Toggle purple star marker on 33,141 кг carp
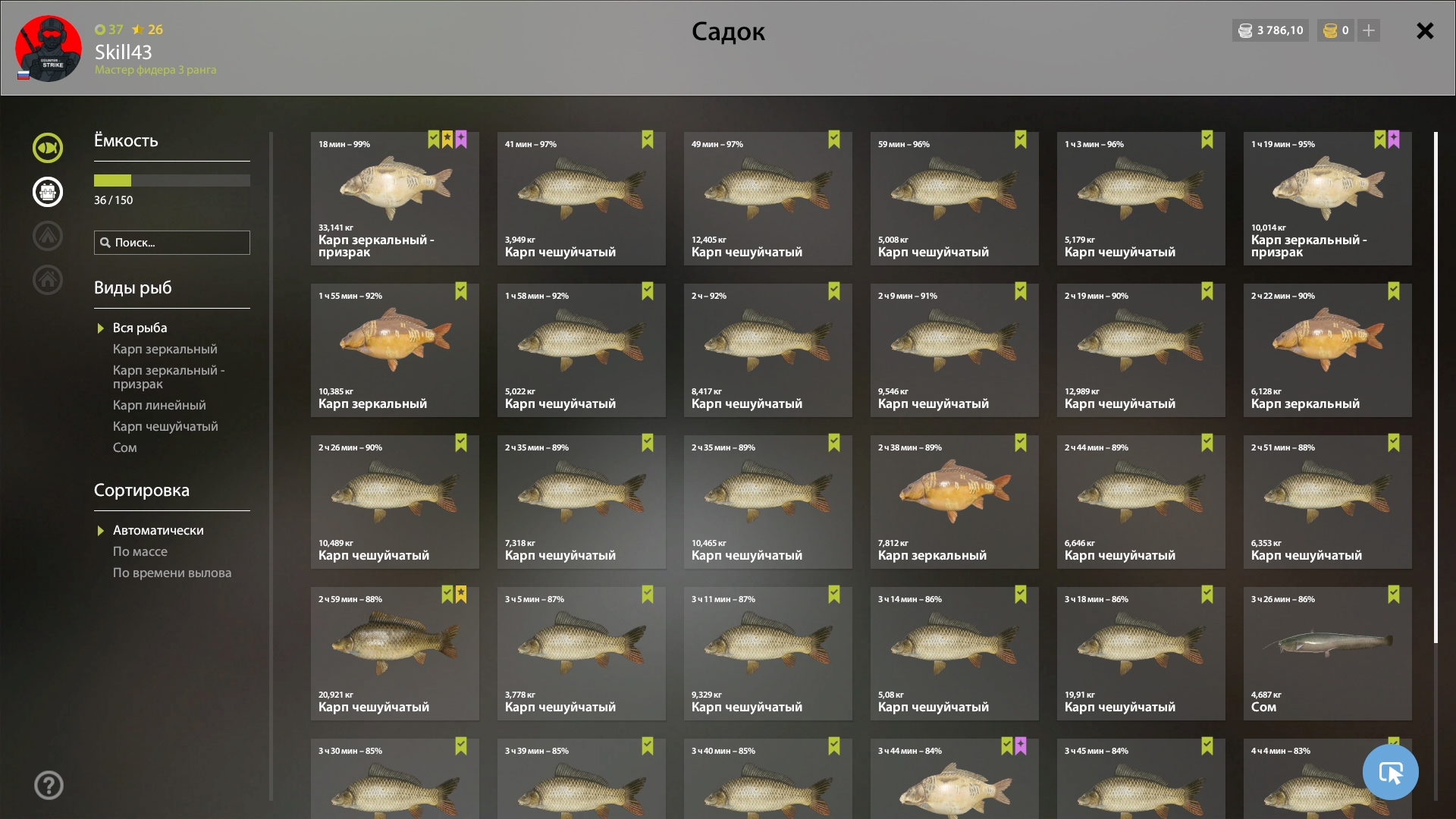Screen dimensions: 1456x819 click(461, 140)
